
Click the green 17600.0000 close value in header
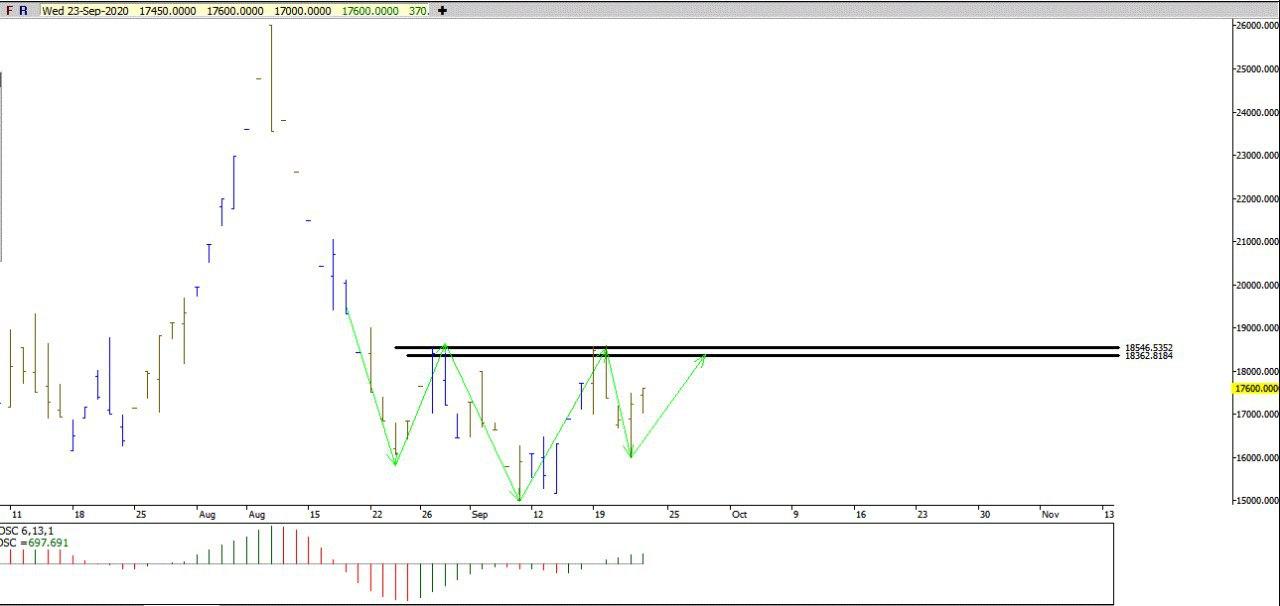pyautogui.click(x=370, y=11)
